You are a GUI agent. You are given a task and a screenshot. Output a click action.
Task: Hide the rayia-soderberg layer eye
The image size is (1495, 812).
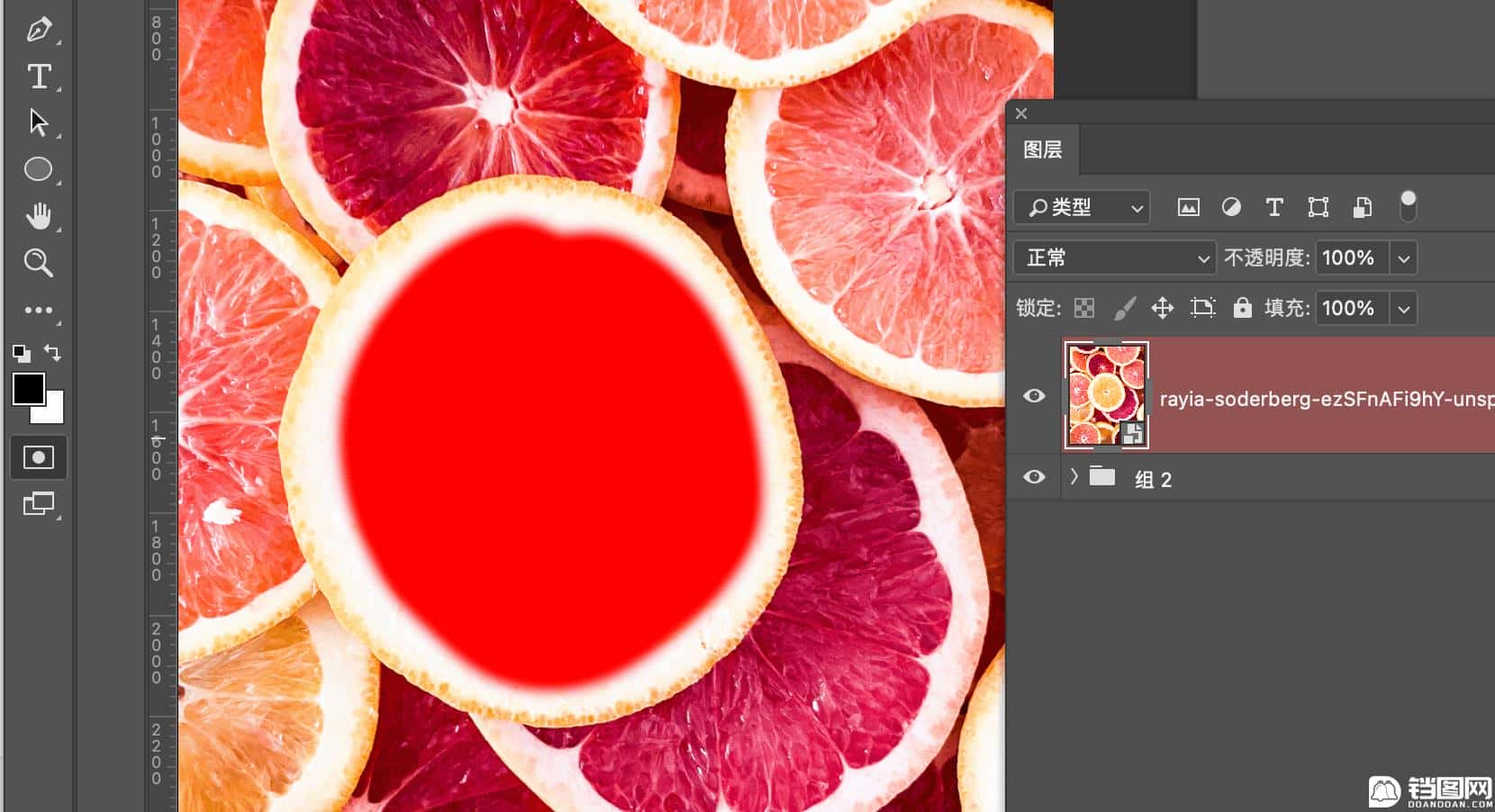(1034, 396)
